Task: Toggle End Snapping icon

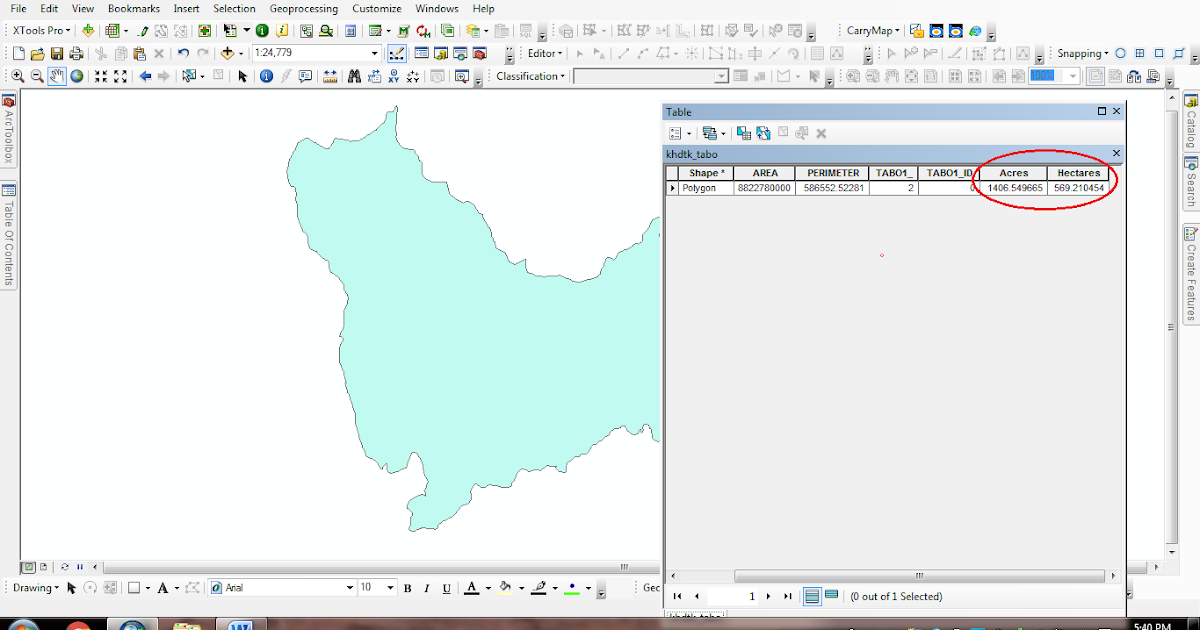Action: (x=1139, y=53)
